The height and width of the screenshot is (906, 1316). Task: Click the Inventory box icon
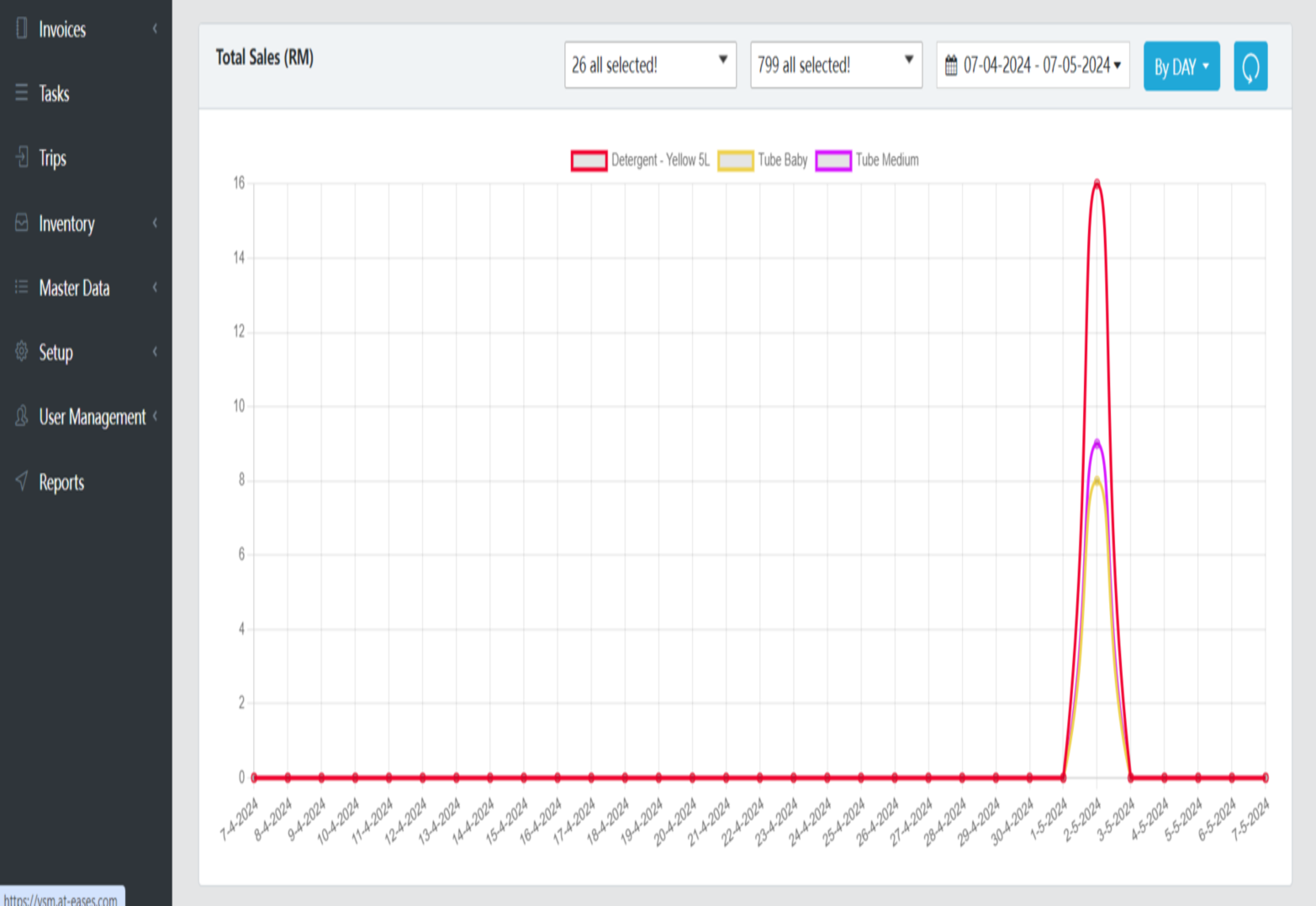coord(22,223)
